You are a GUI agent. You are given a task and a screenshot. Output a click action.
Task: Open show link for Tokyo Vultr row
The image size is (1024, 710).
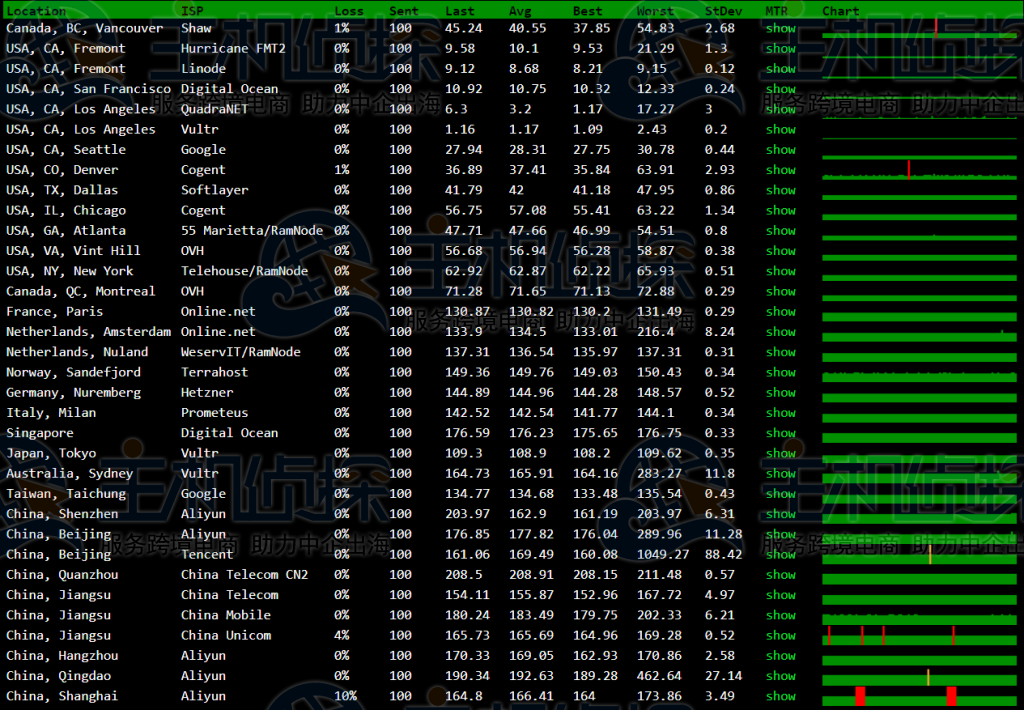[780, 453]
